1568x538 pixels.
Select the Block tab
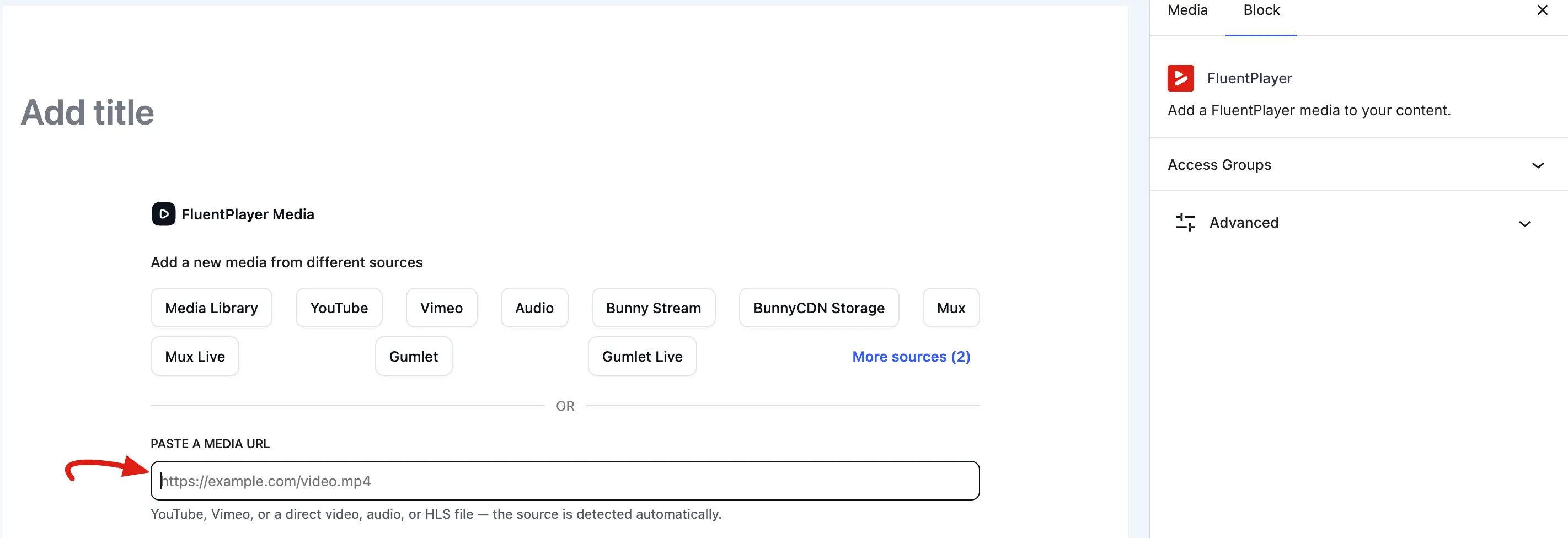point(1261,10)
